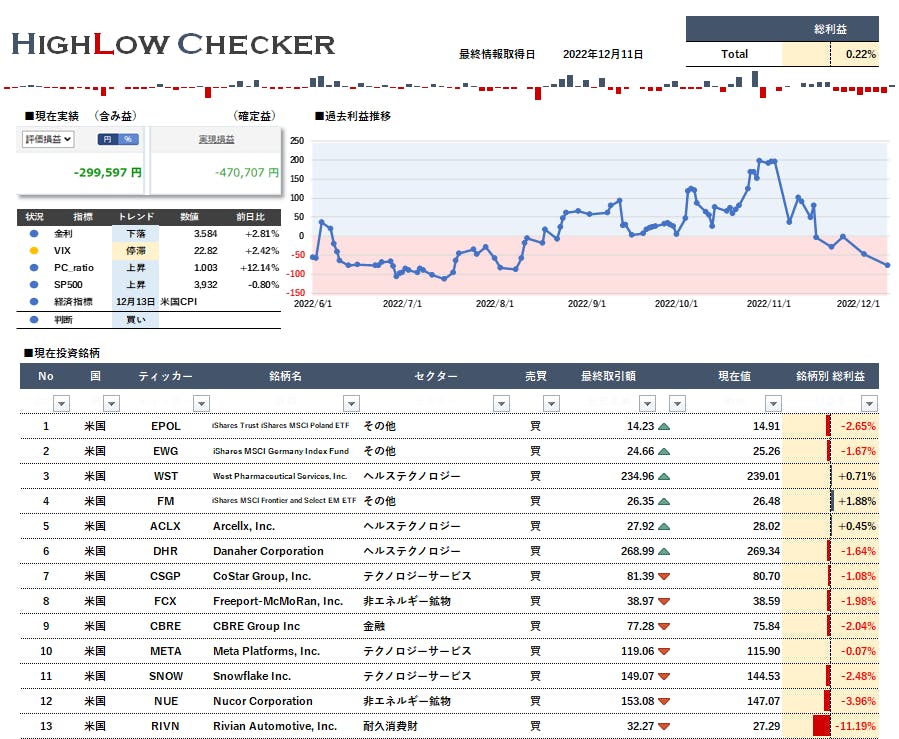Viewport: 899px width, 739px height.
Task: Click the 売買 column header
Action: [535, 377]
